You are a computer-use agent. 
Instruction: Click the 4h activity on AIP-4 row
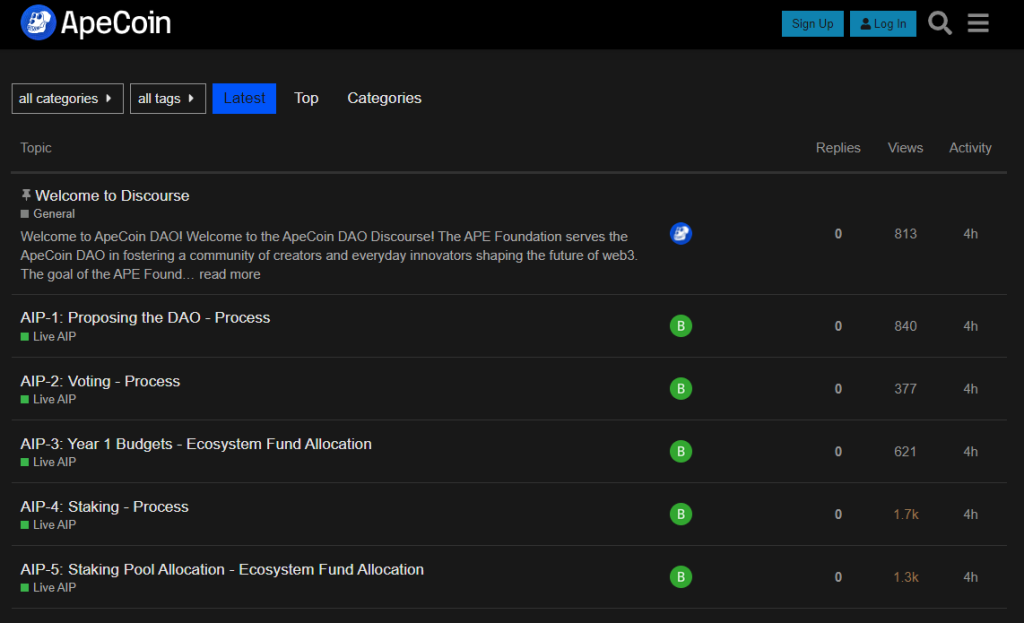click(970, 514)
